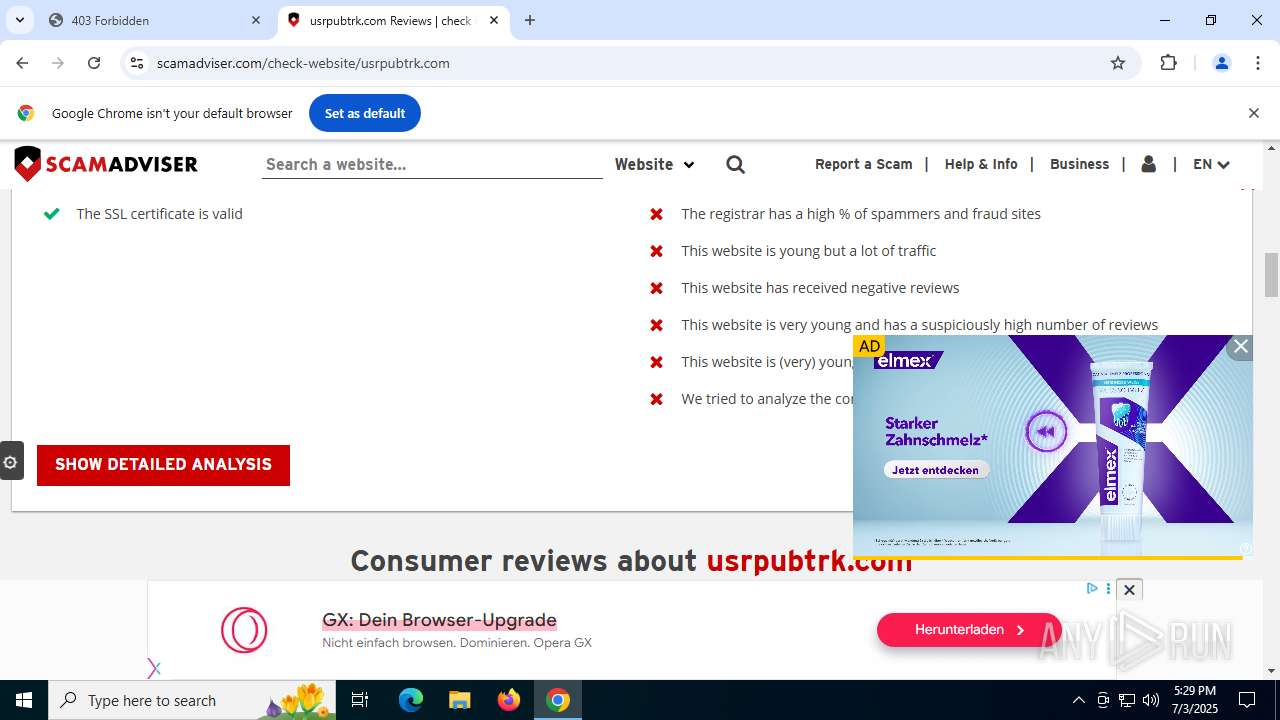Viewport: 1280px width, 720px height.
Task: Click the AdChoices icon on banner
Action: [x=1092, y=588]
